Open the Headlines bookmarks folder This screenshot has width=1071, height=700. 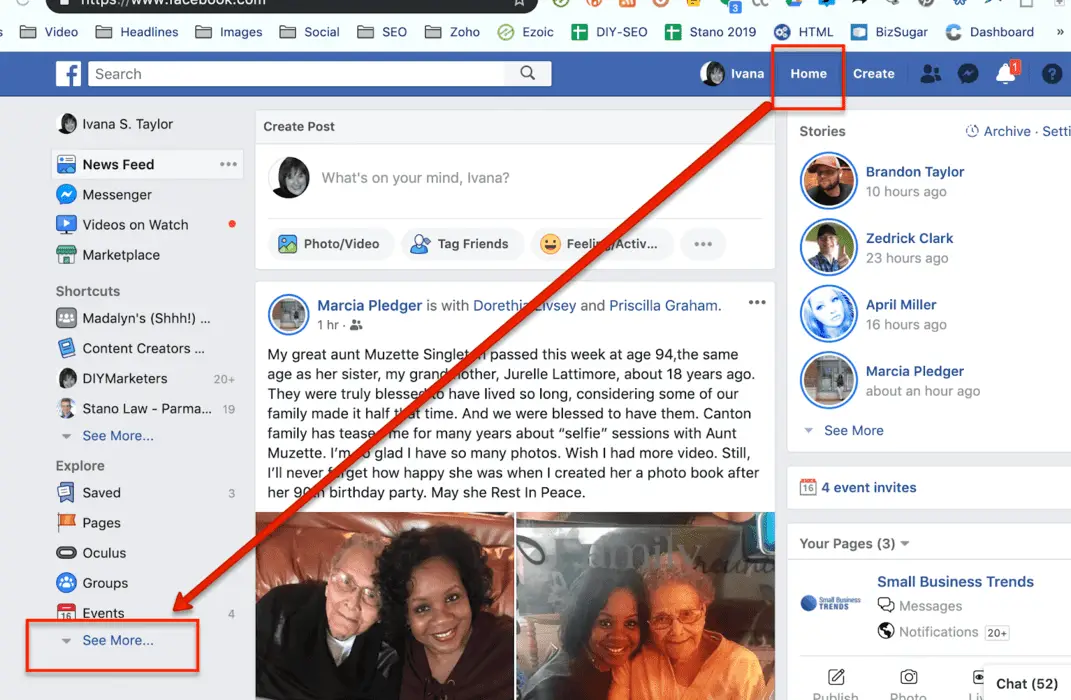pos(137,32)
